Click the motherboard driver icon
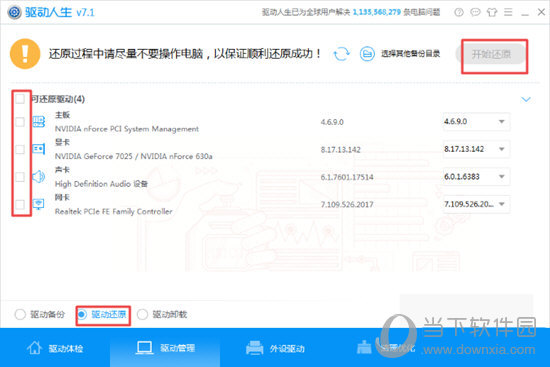The height and width of the screenshot is (367, 550). pos(39,122)
